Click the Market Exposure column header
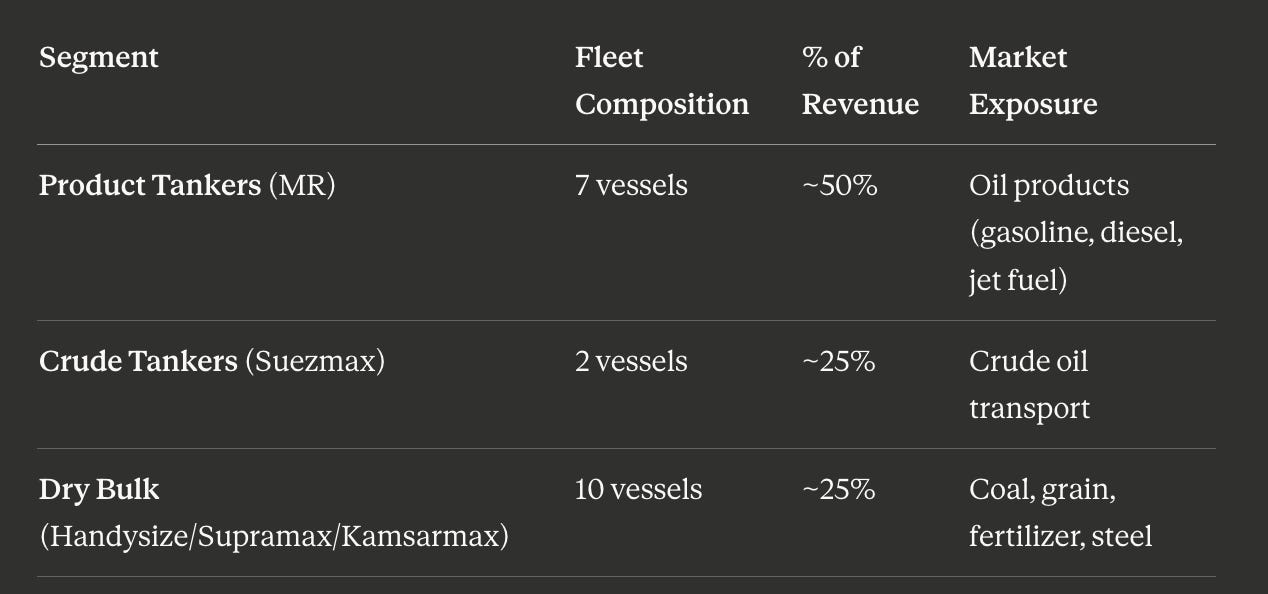Image resolution: width=1268 pixels, height=594 pixels. (1033, 81)
